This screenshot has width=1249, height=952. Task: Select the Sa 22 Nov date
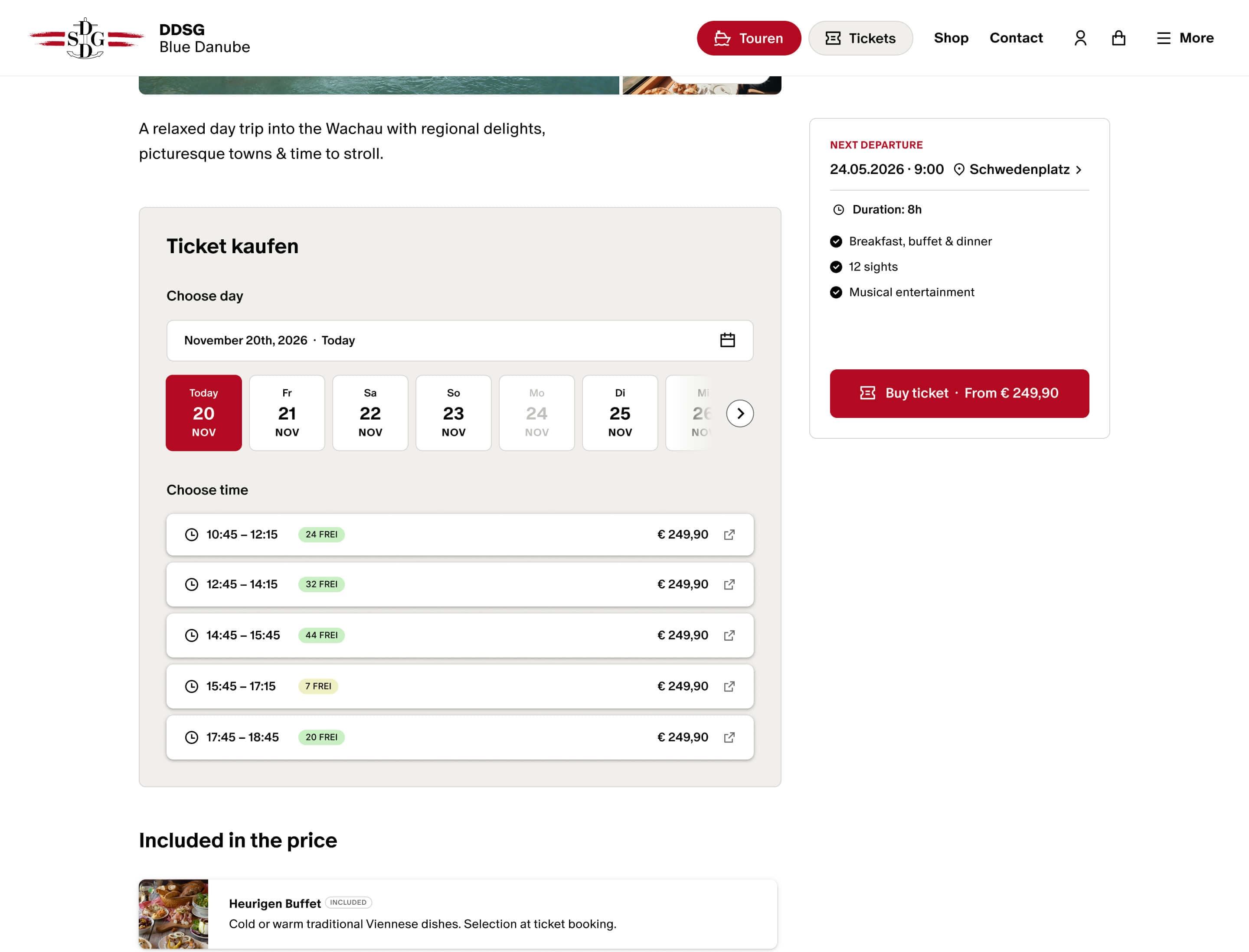pos(370,413)
